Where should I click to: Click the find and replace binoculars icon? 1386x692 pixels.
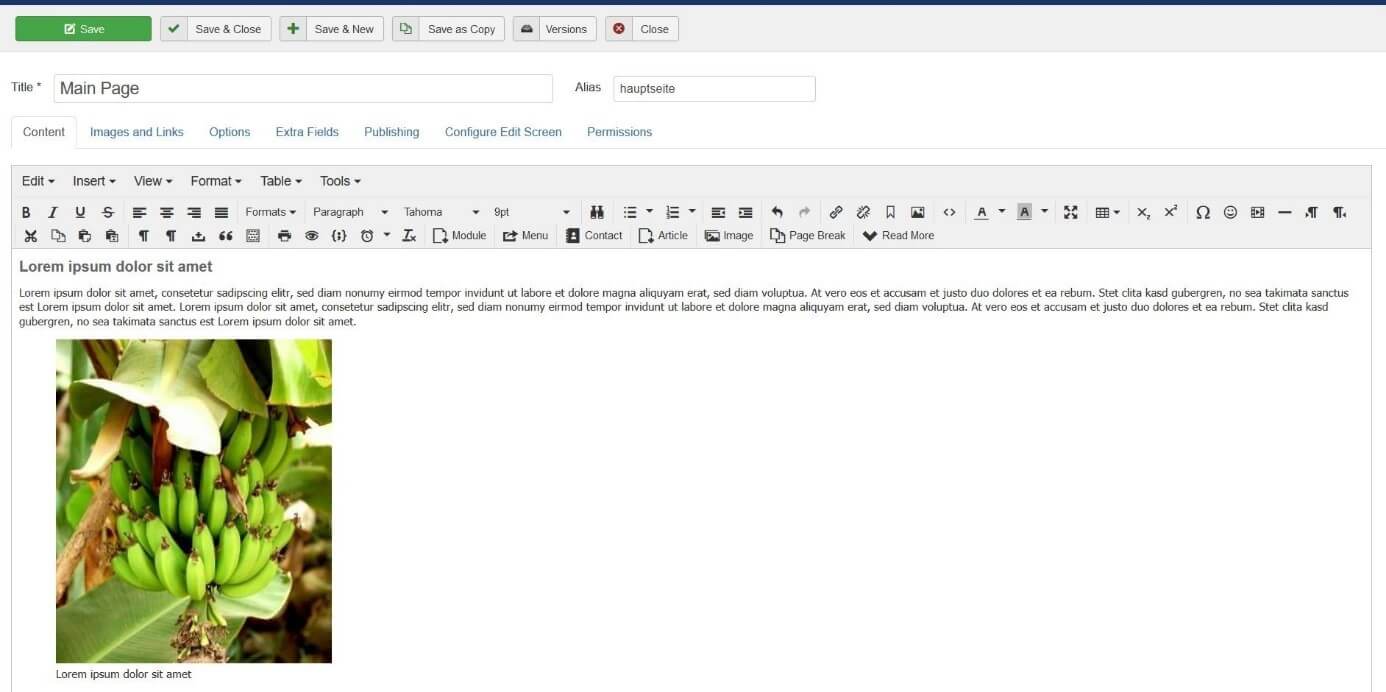[597, 212]
